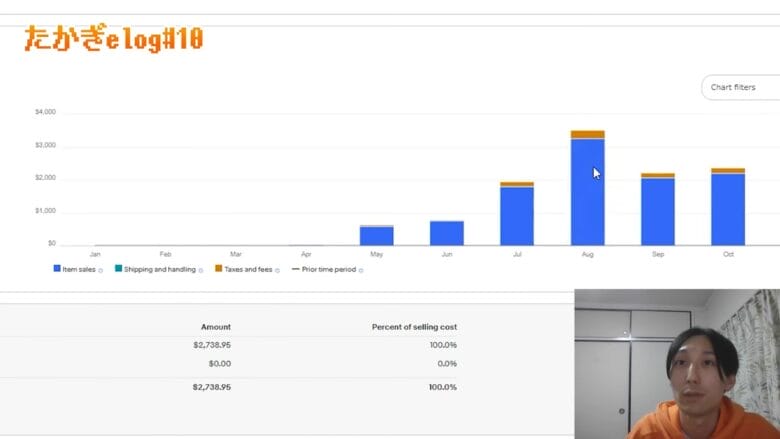
Task: Select the October bar in the chart
Action: click(x=728, y=207)
